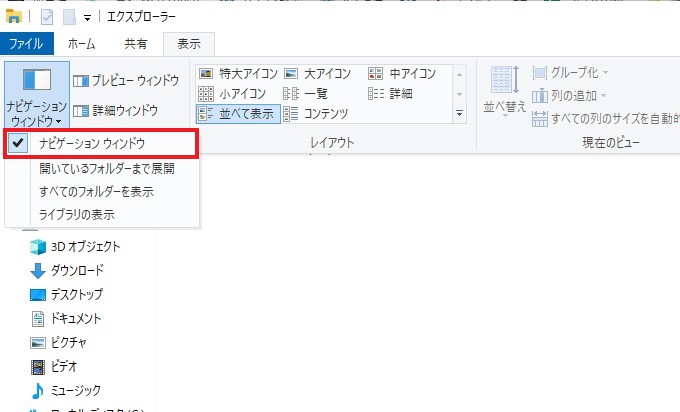Select 並べて表示 tiles layout
Screen dimensions: 680x412
239,114
